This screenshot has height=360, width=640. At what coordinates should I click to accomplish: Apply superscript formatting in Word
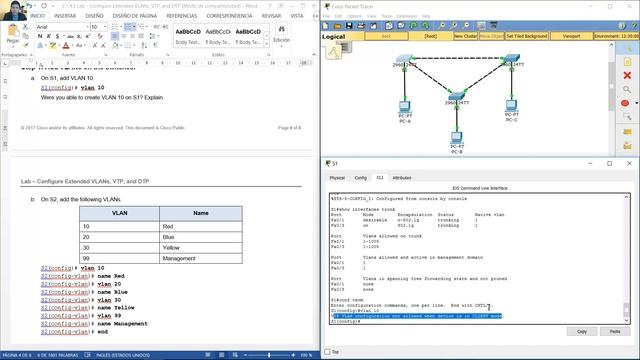[87, 36]
